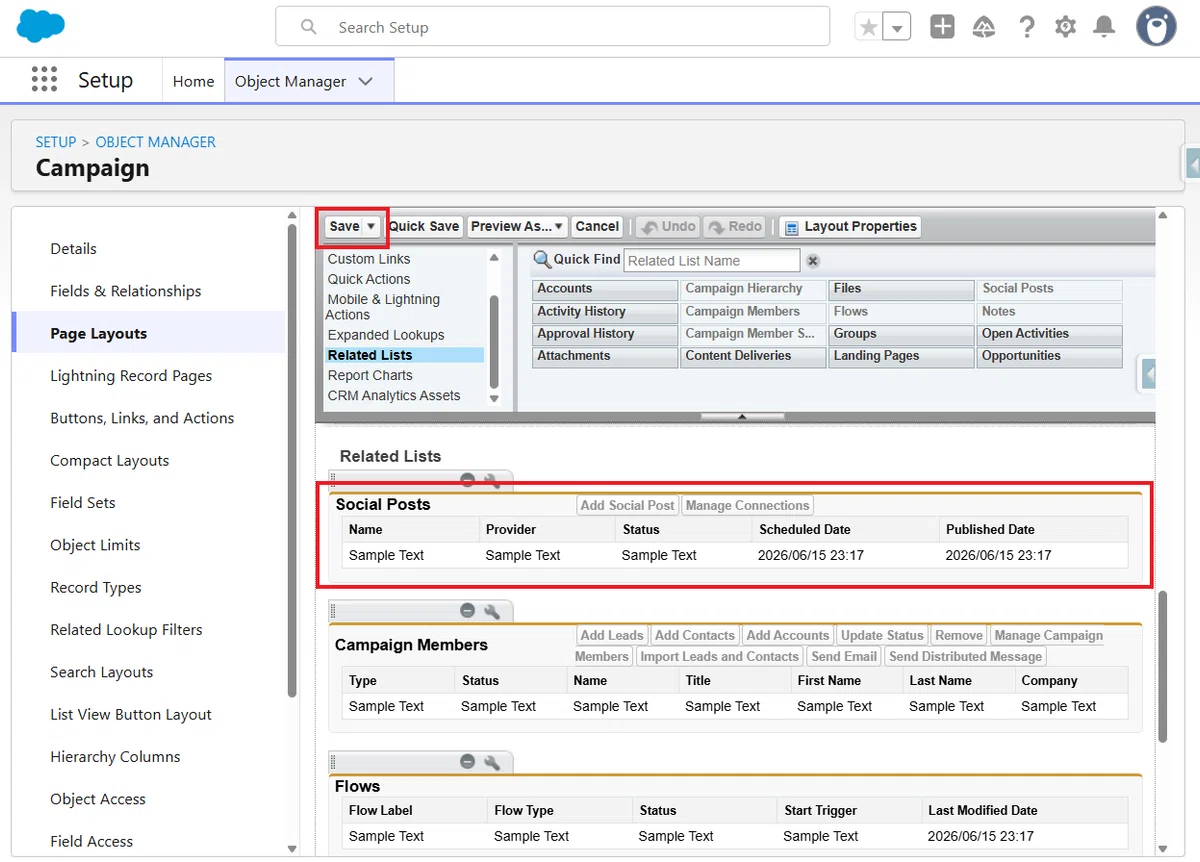Click the Quick Find magnifier icon
The width and height of the screenshot is (1200, 862).
542,260
